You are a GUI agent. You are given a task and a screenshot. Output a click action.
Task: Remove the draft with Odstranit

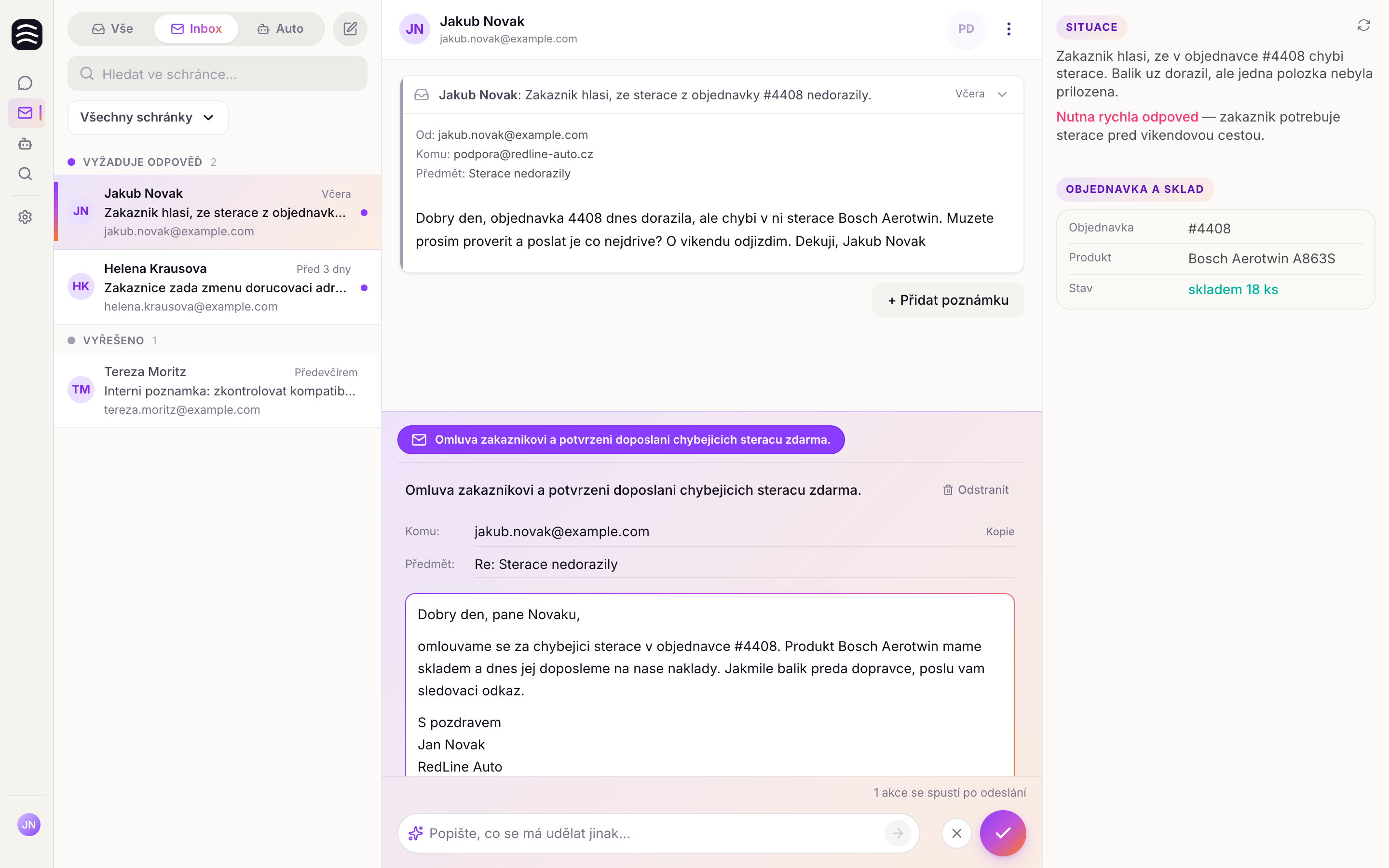[976, 489]
